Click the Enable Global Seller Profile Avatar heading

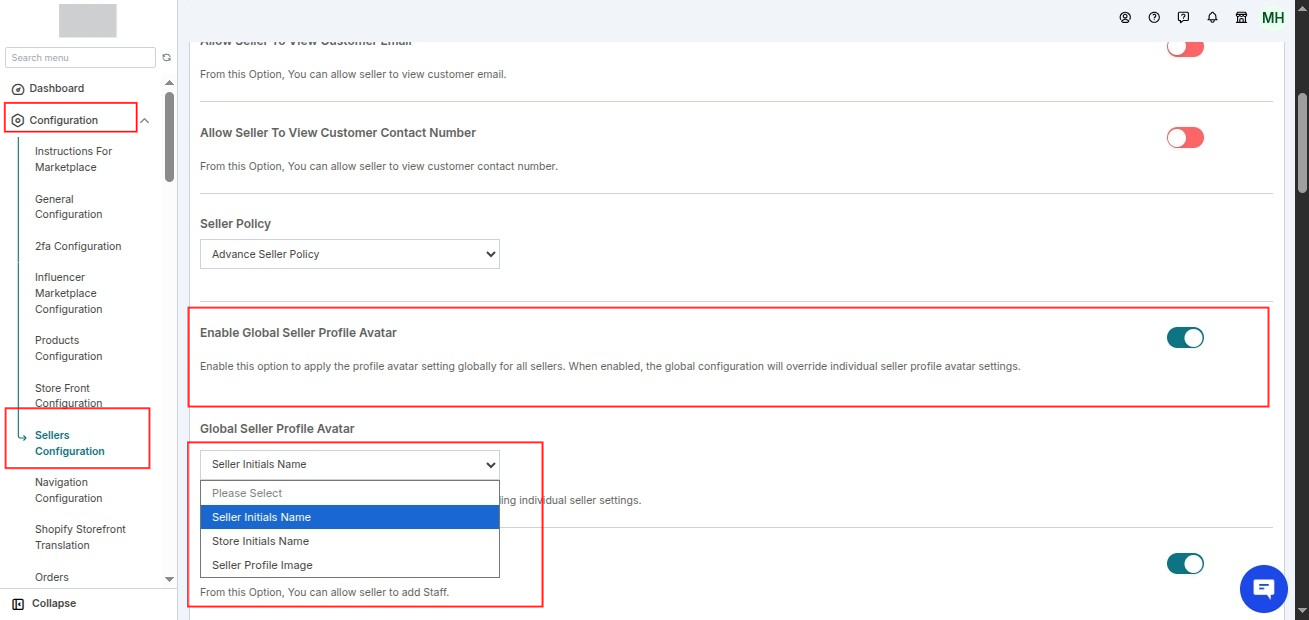[x=299, y=333]
